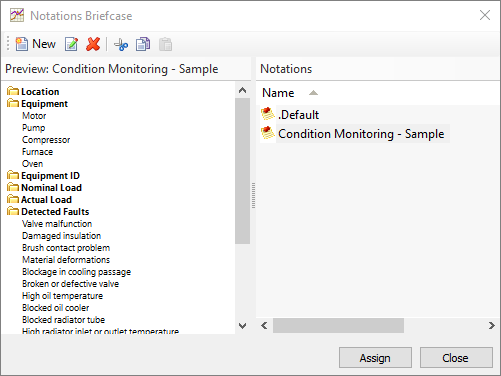The height and width of the screenshot is (376, 501).
Task: Click the preview vertical scrollbar thumb
Action: click(243, 171)
